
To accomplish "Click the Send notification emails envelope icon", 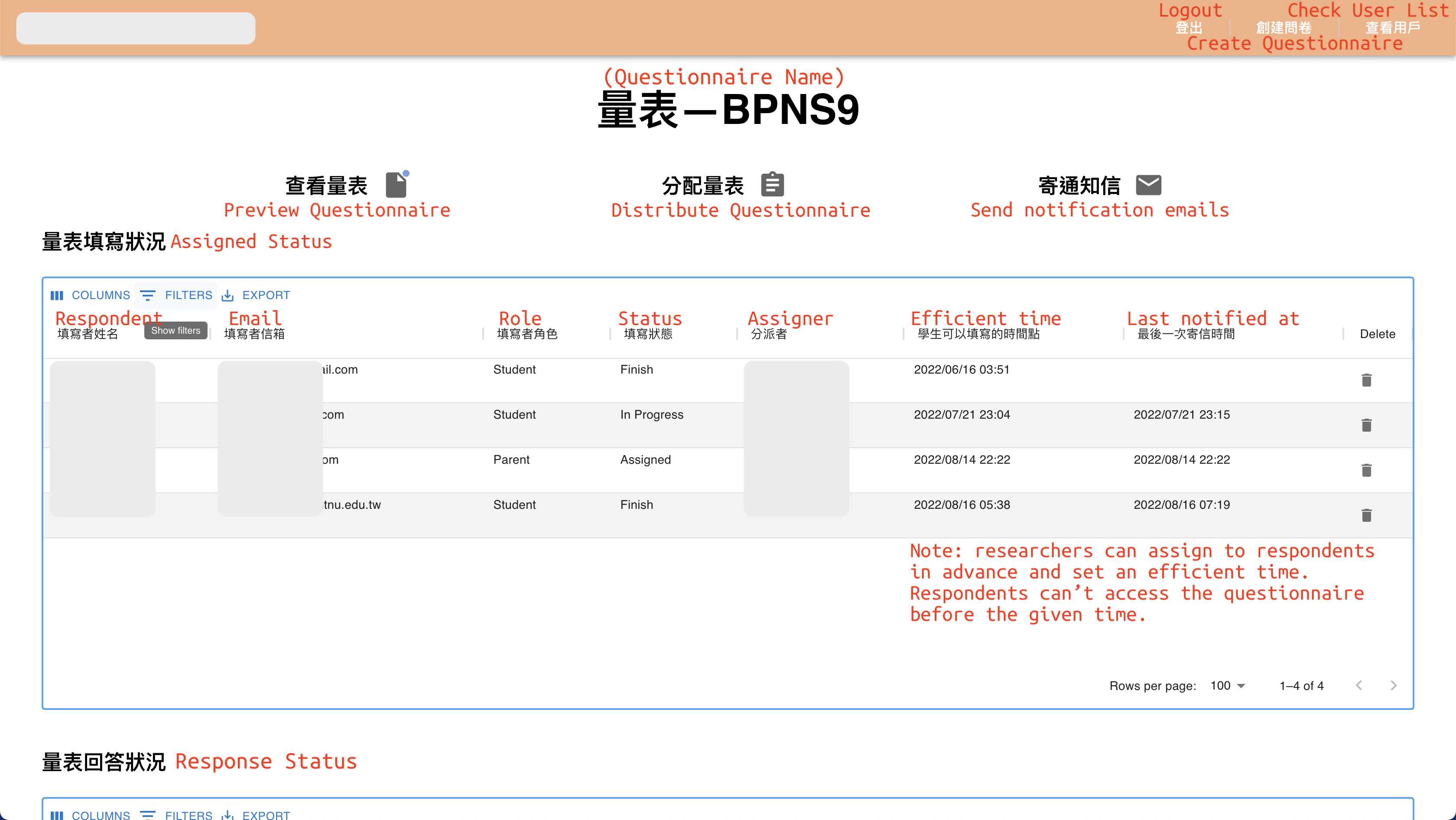I will click(x=1148, y=185).
